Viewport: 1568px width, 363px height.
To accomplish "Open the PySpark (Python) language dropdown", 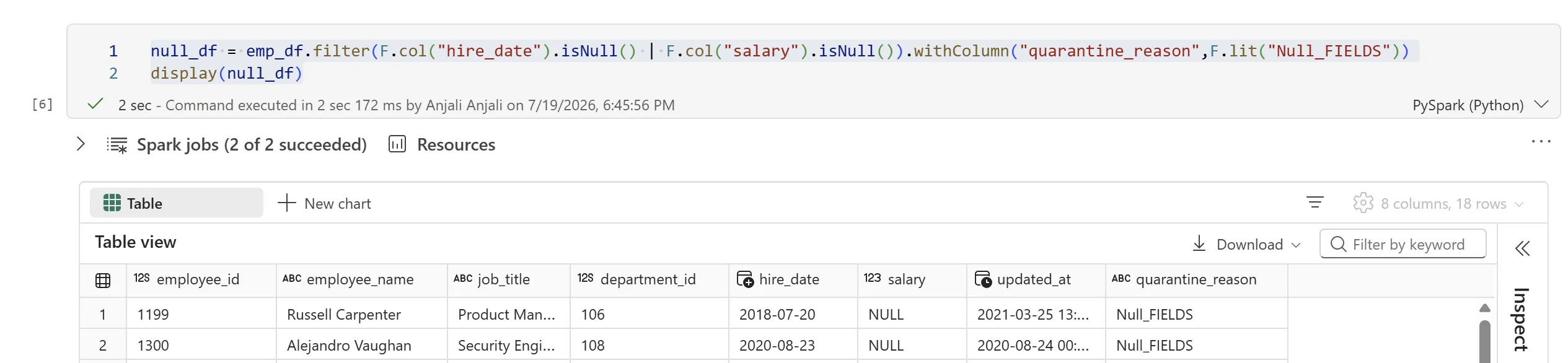I will (x=1479, y=105).
